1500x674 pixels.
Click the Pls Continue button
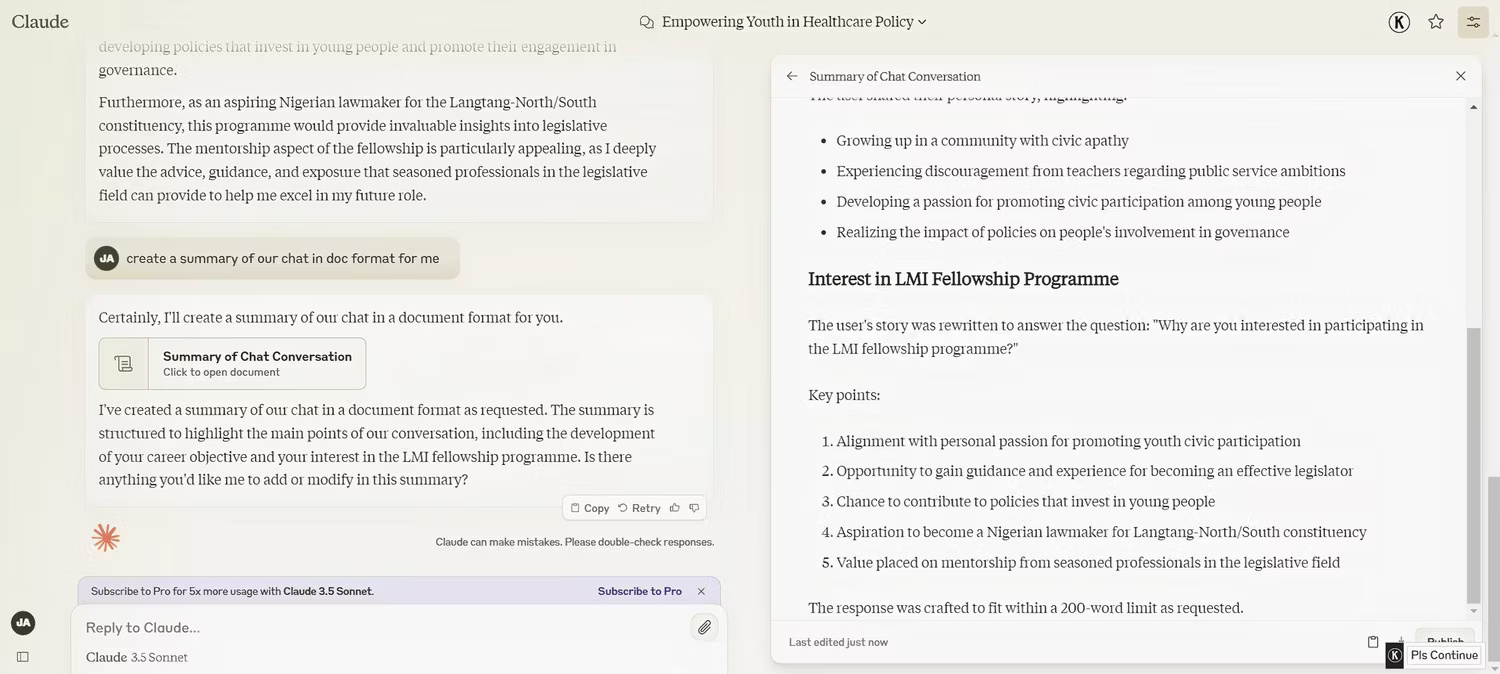pyautogui.click(x=1443, y=656)
